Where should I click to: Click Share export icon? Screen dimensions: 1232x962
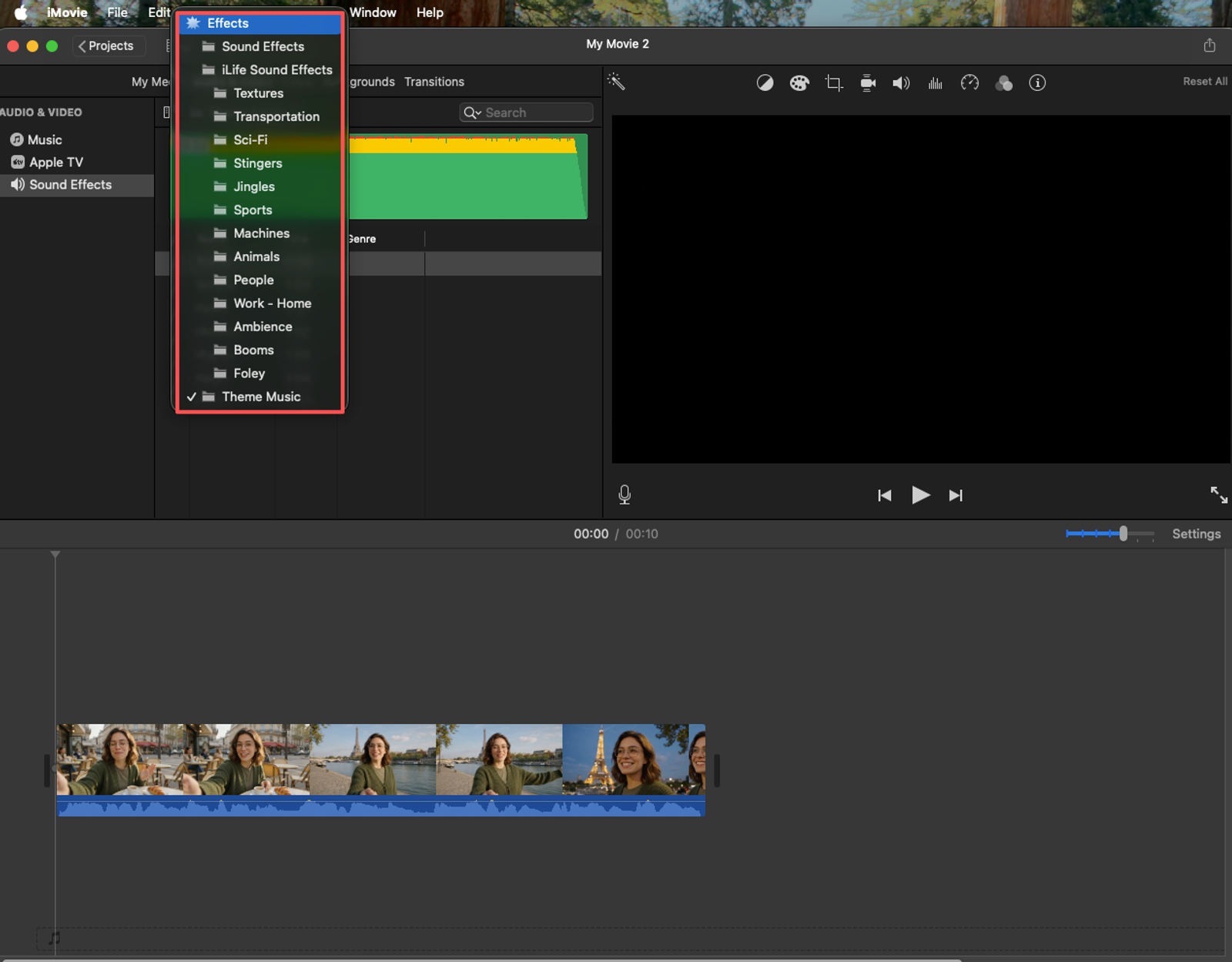click(x=1210, y=45)
